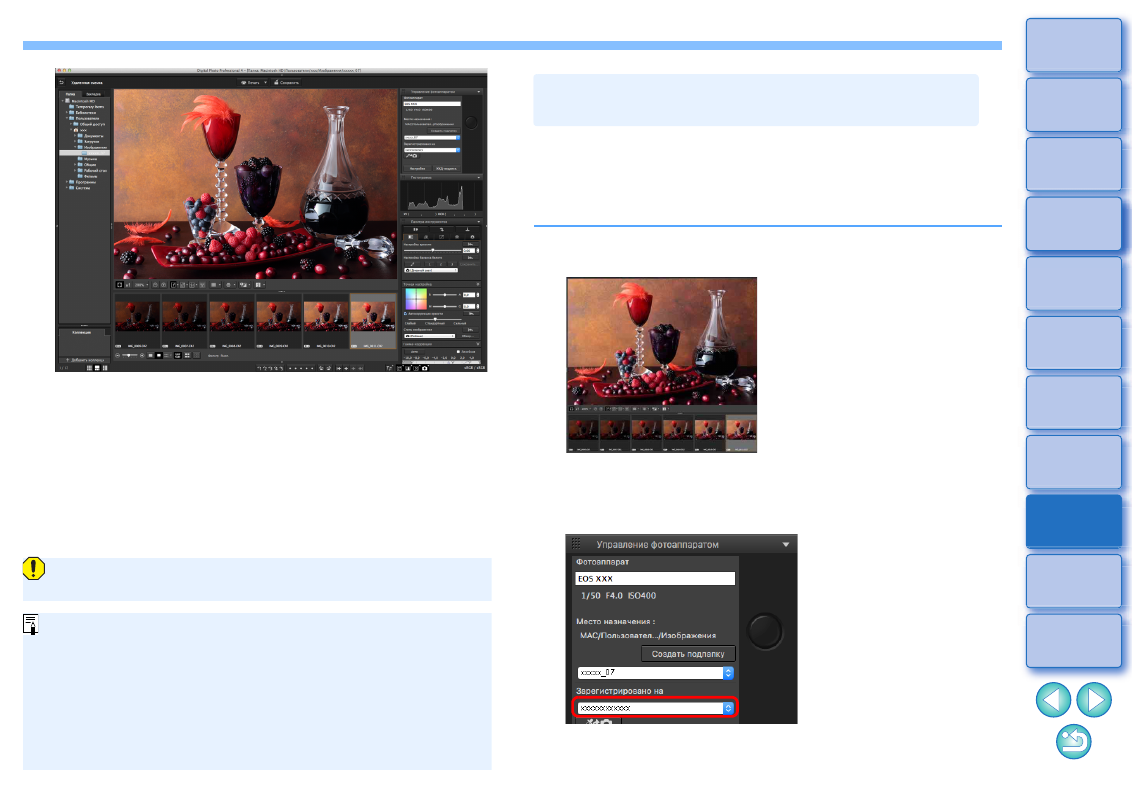
Task: Open the white balance dropdown in DPP tool palette
Action: pyautogui.click(x=431, y=270)
